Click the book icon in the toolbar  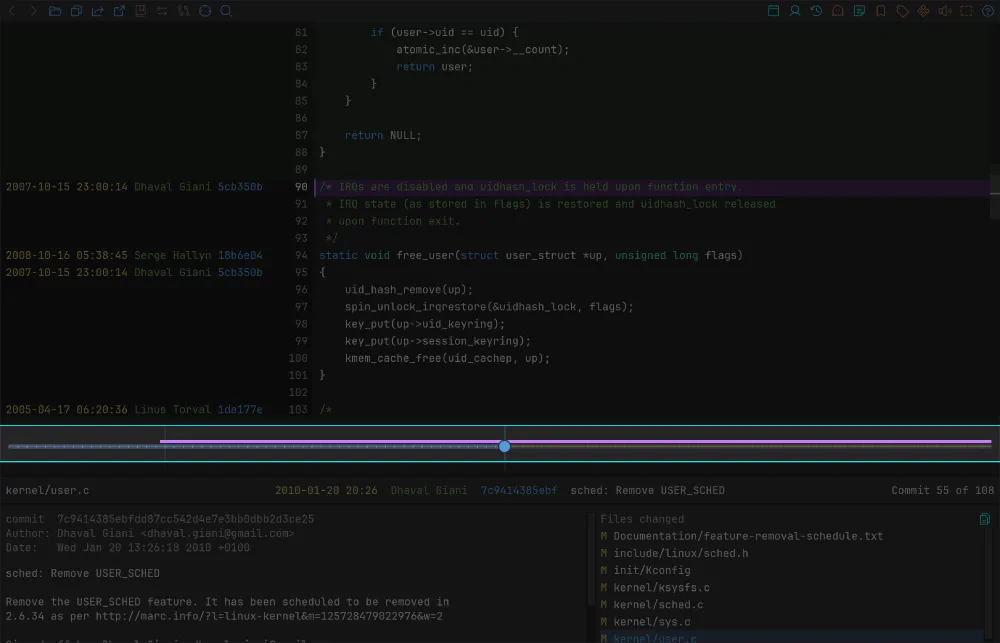click(x=141, y=11)
